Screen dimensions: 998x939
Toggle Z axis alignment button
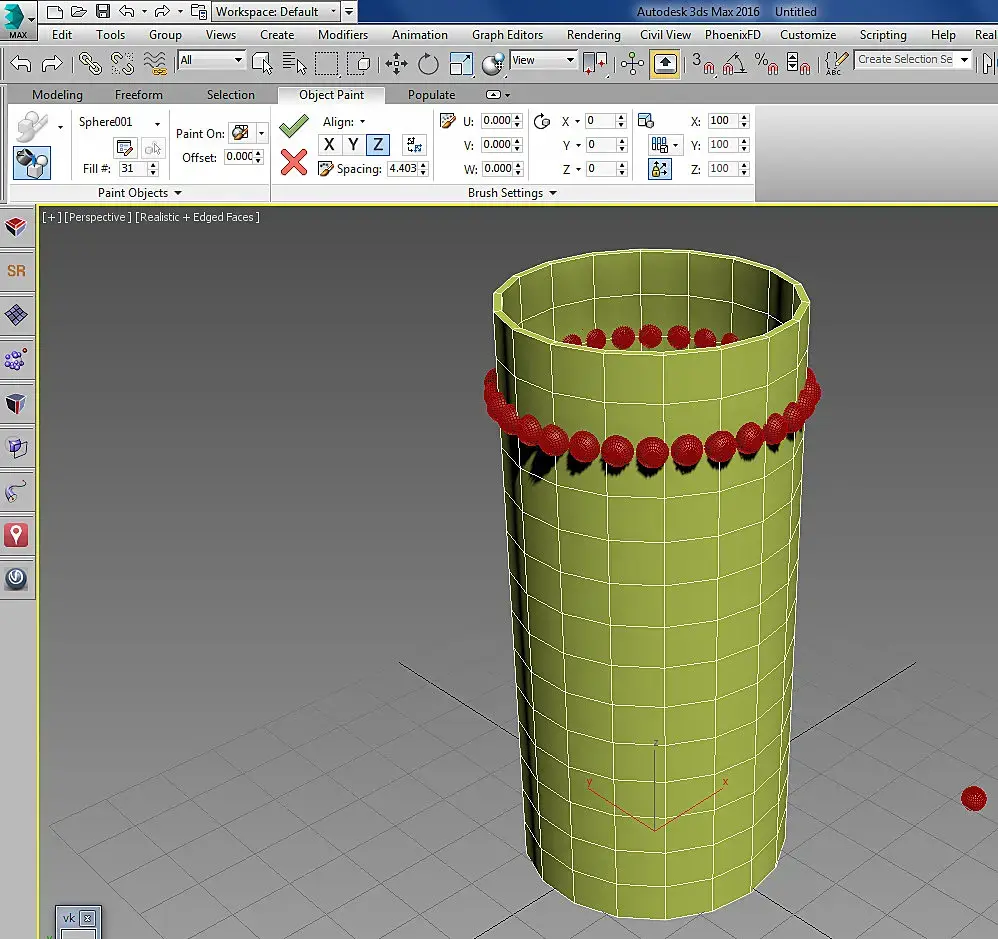click(x=377, y=145)
